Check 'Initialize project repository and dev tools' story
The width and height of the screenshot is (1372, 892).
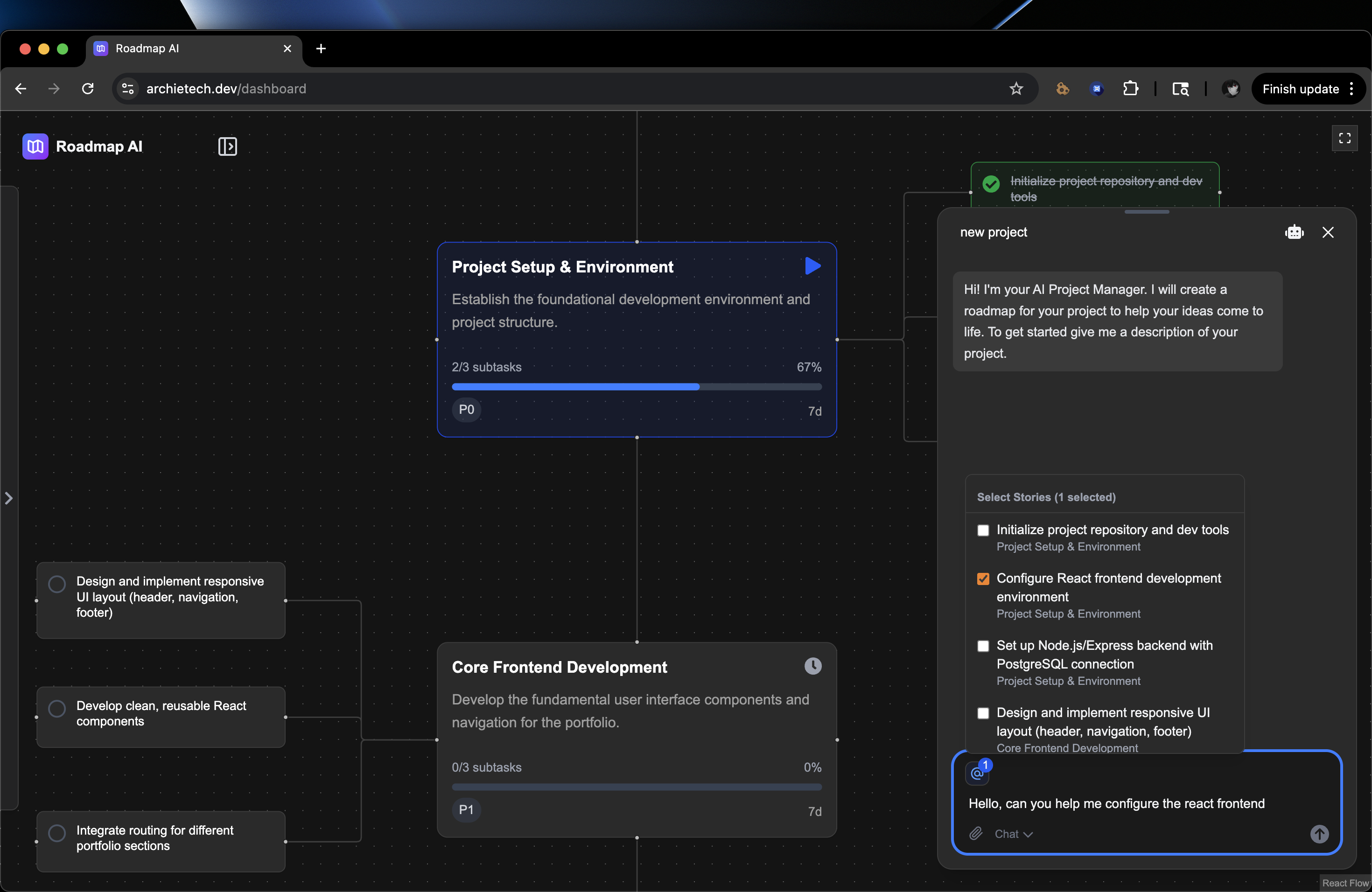[x=983, y=530]
